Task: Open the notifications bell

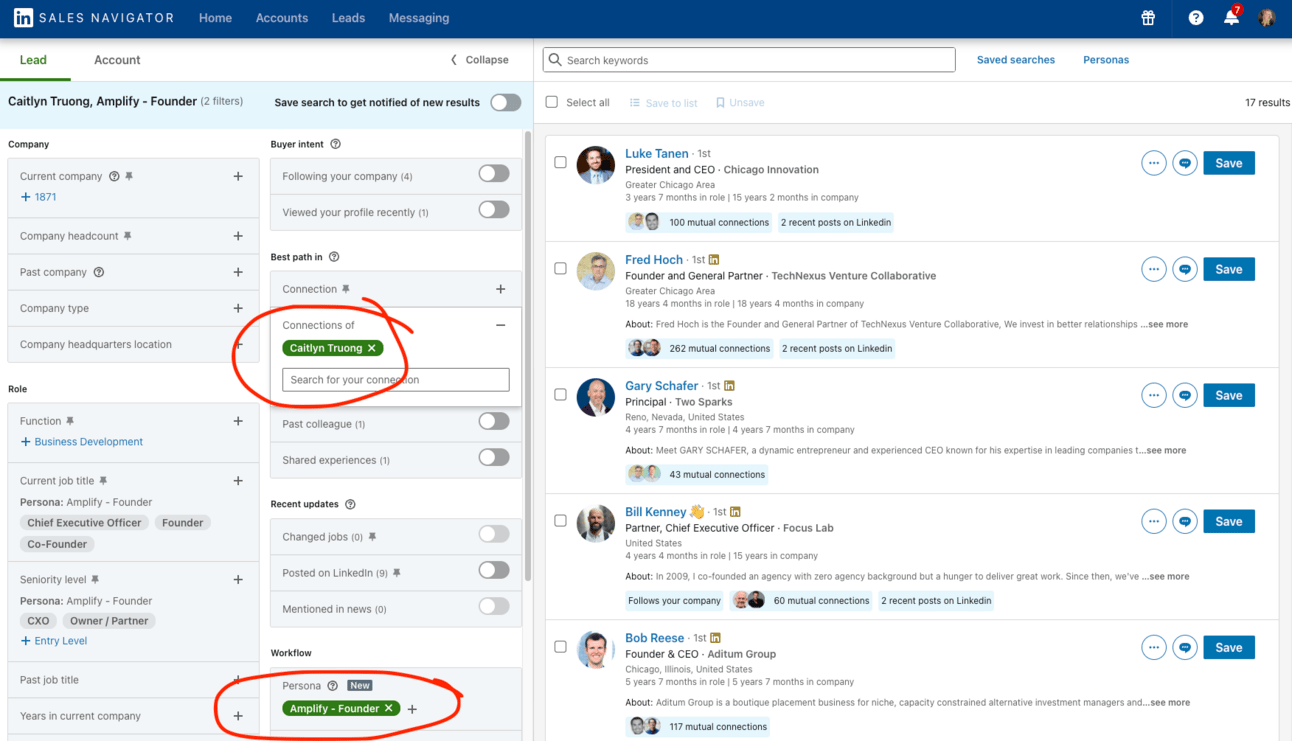Action: pos(1231,18)
